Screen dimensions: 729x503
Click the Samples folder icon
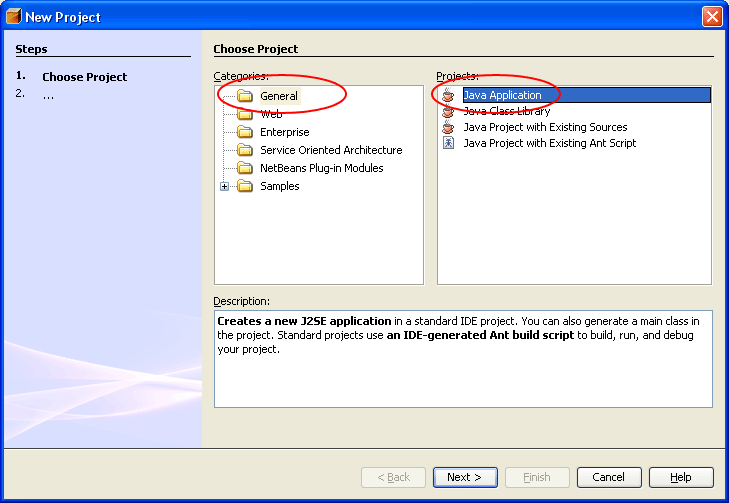pyautogui.click(x=245, y=186)
